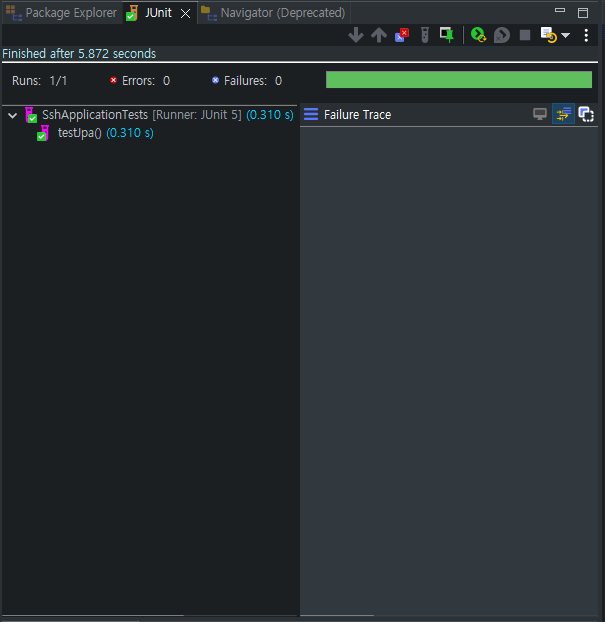Viewport: 605px width, 622px height.
Task: Compare actual with expected result icon
Action: [x=586, y=114]
